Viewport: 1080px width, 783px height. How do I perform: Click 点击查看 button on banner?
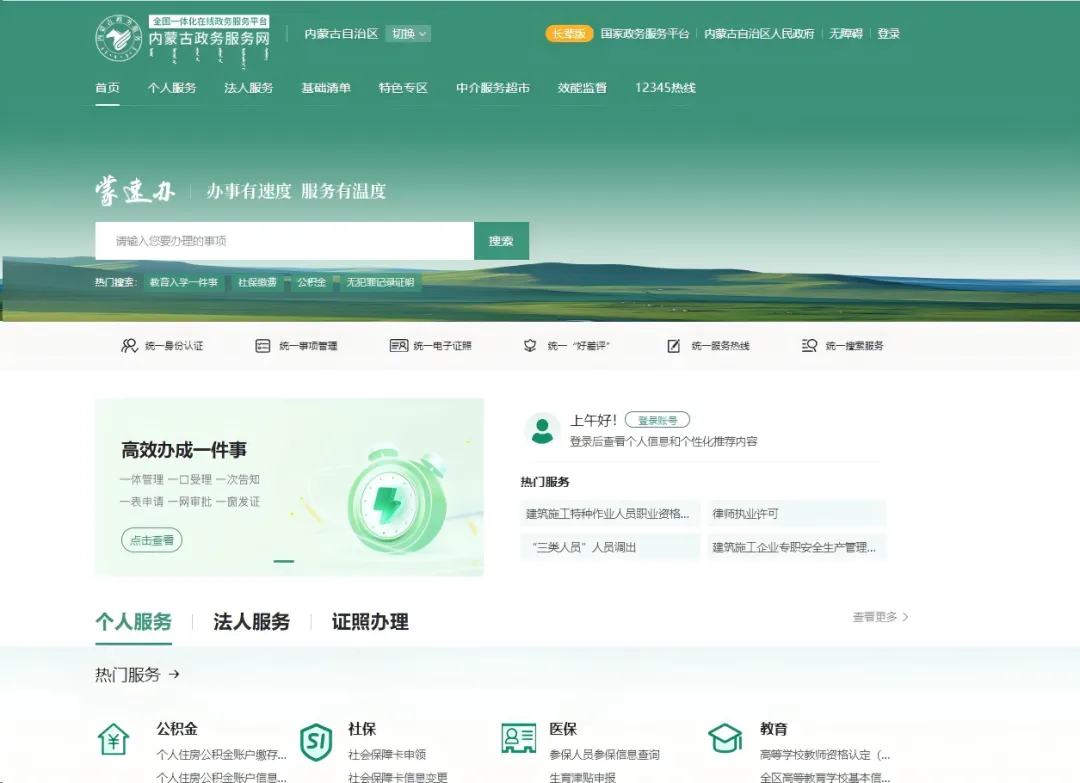click(x=152, y=541)
